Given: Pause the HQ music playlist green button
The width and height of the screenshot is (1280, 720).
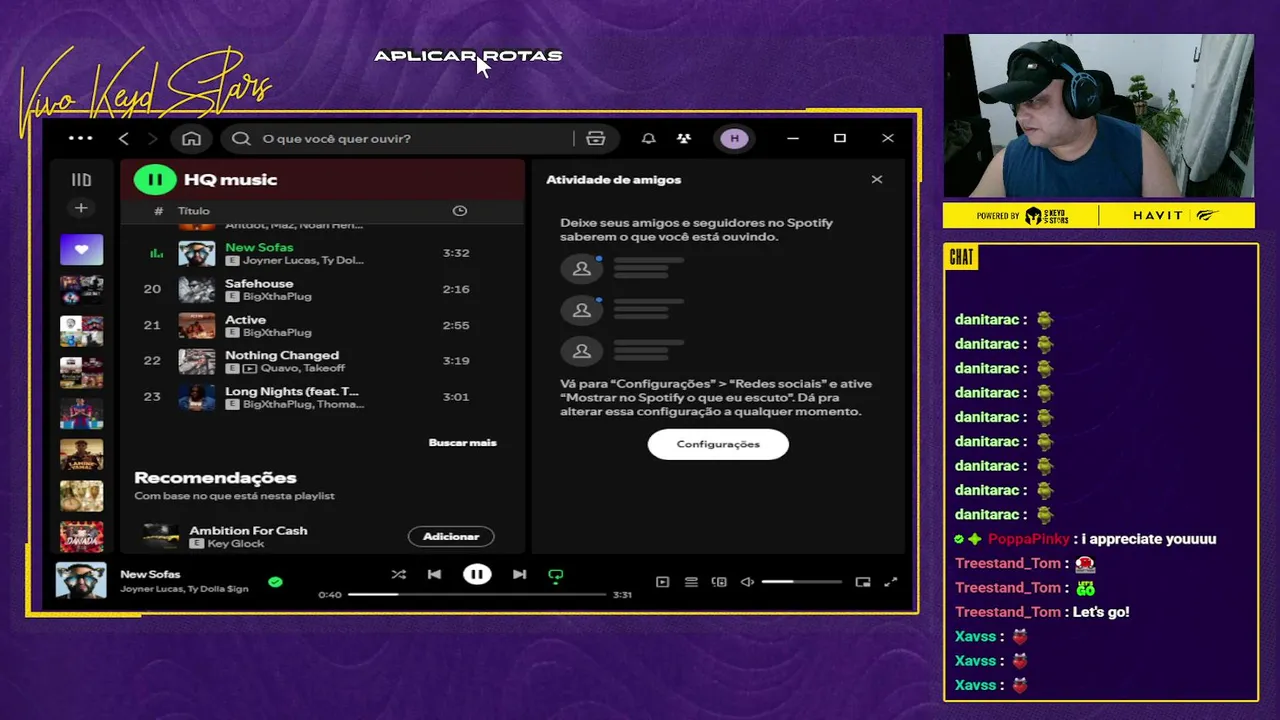Looking at the screenshot, I should 155,180.
